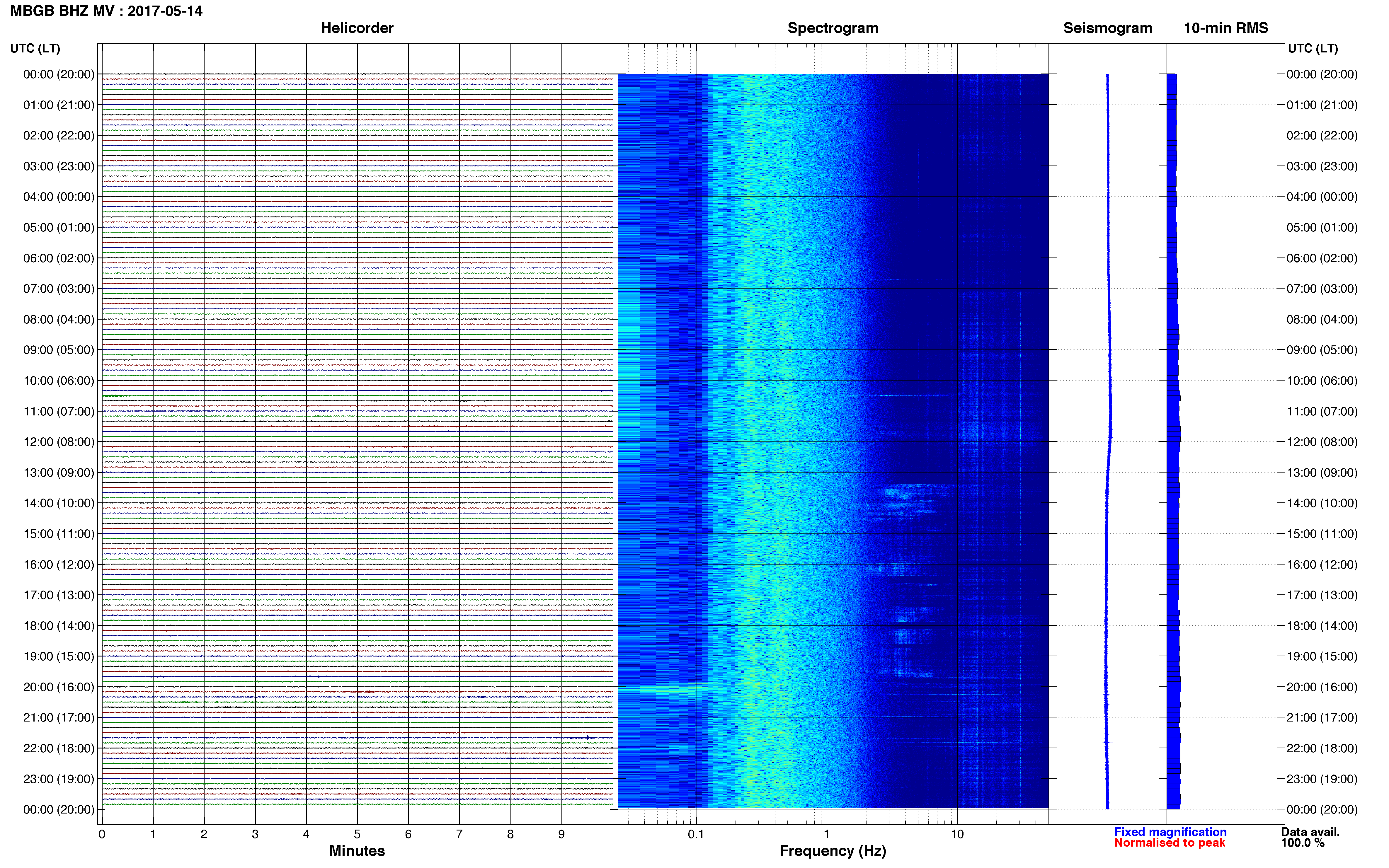Screen dimensions: 1389x868
Task: Click the left 'UTC (LT)' axis label
Action: (x=35, y=48)
